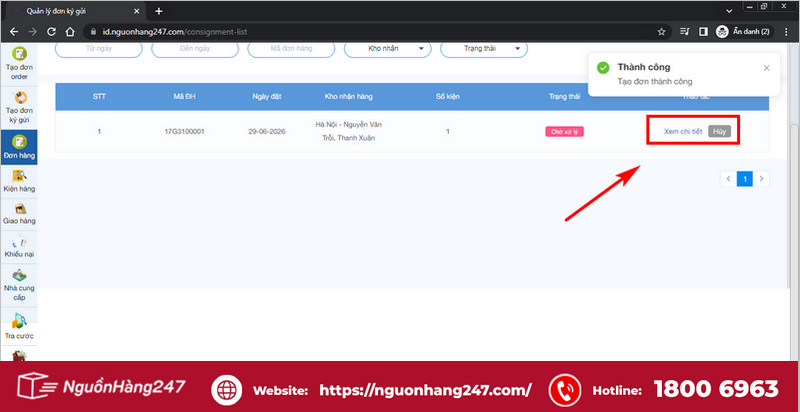The height and width of the screenshot is (412, 800).
Task: Go to next page in pagination
Action: point(761,179)
